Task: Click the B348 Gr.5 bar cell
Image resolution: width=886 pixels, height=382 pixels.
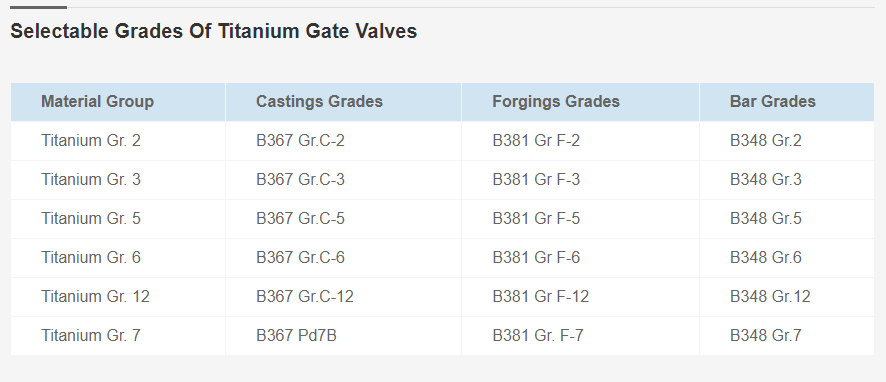Action: pos(787,219)
